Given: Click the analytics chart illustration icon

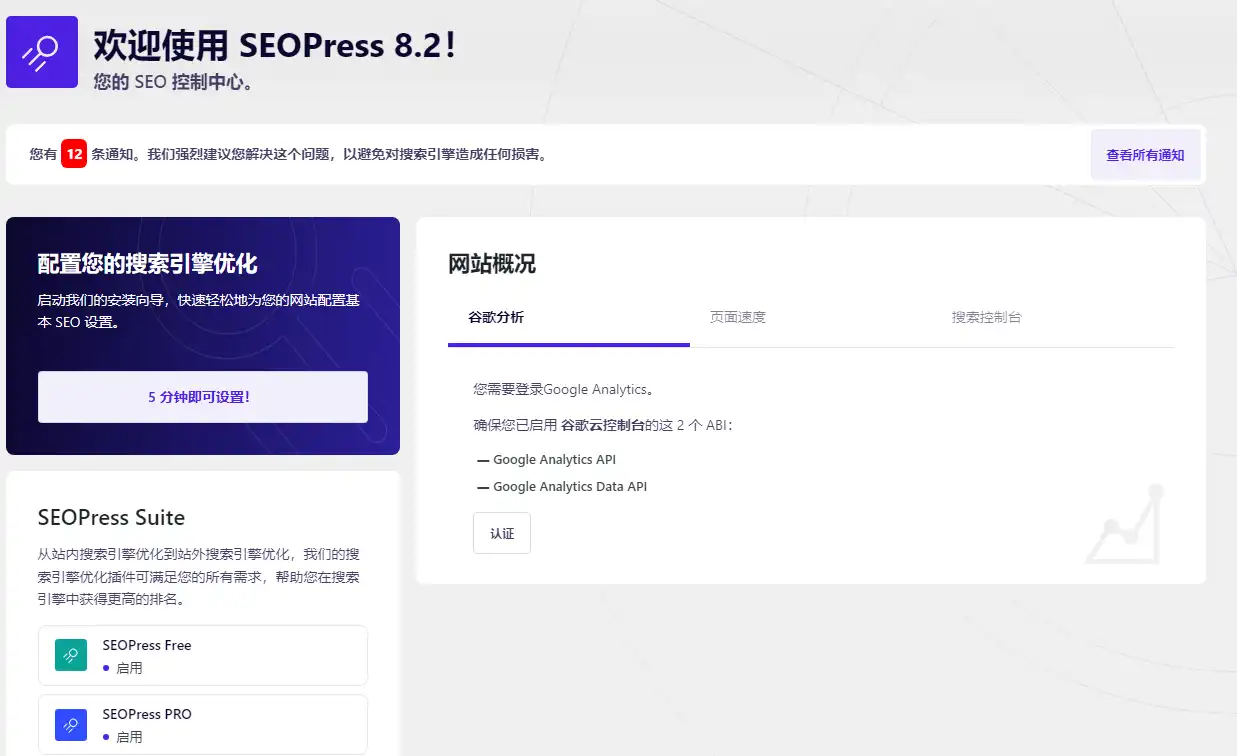Looking at the screenshot, I should [1122, 526].
